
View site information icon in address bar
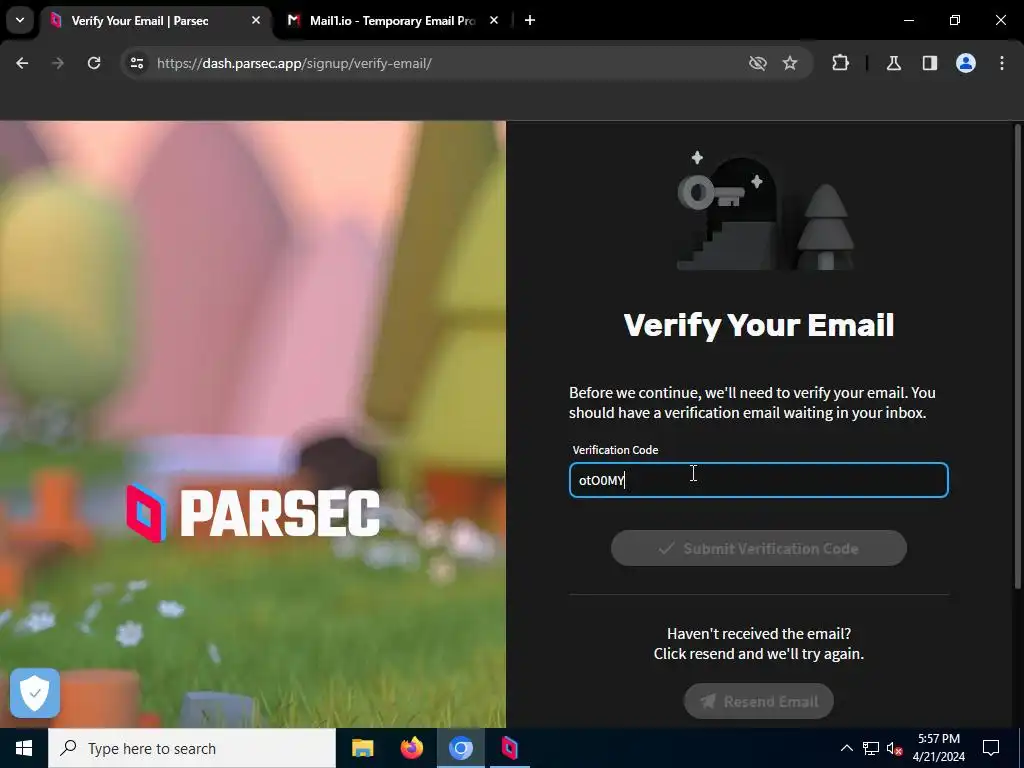(x=136, y=63)
